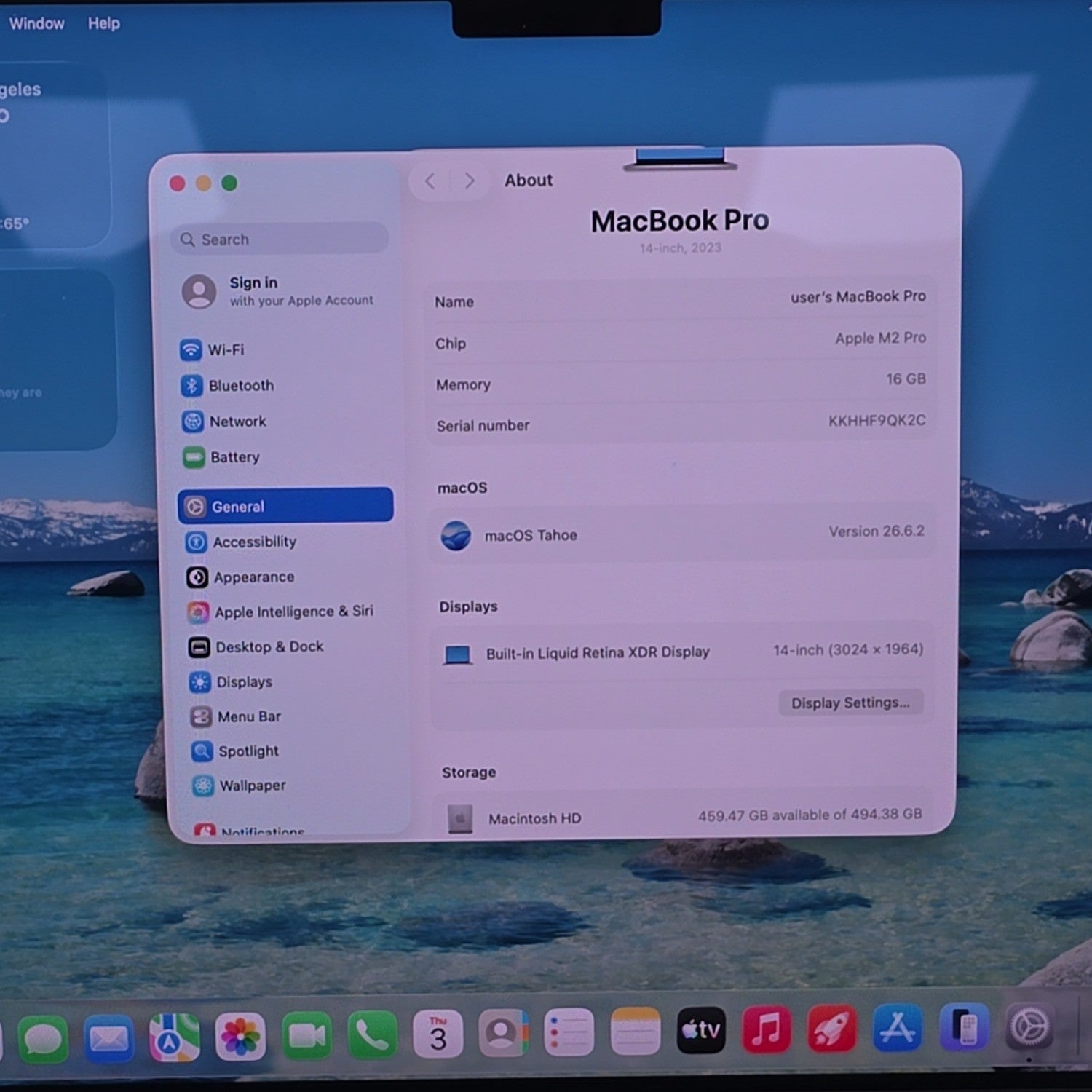Image resolution: width=1092 pixels, height=1092 pixels.
Task: Open Music from the Dock
Action: pos(767,1029)
